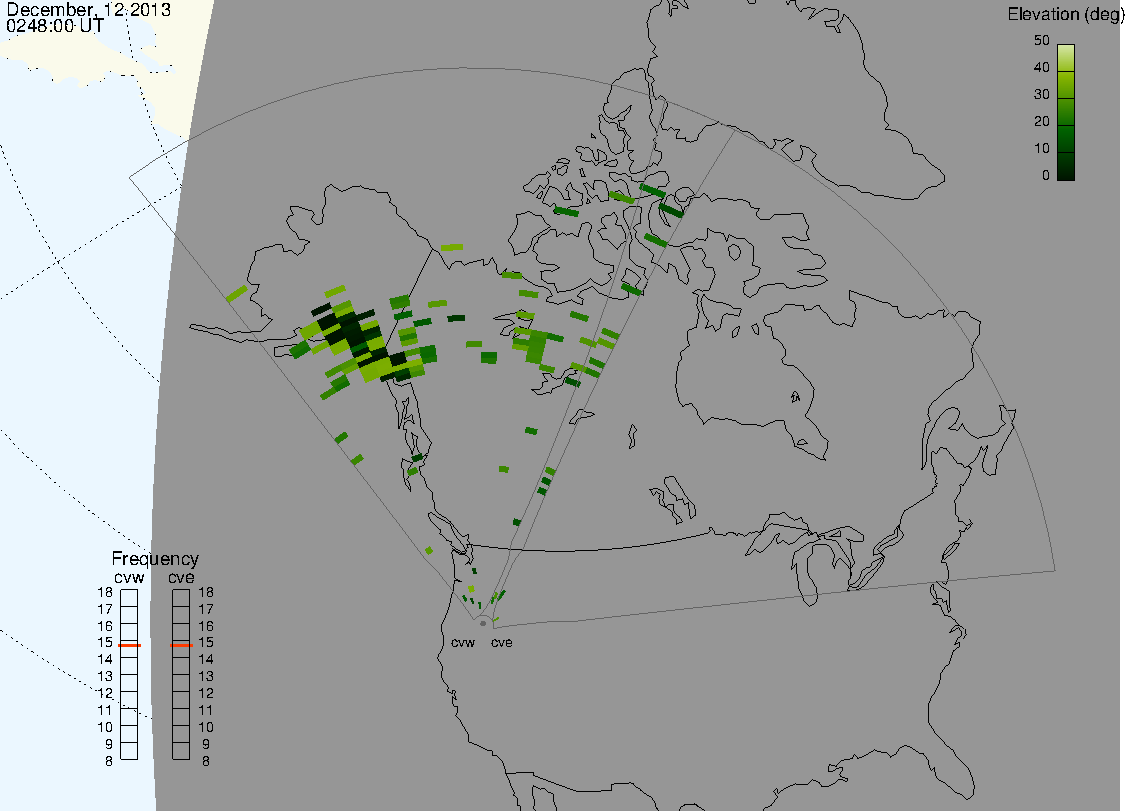Click the red marker on cve frequency bar
This screenshot has width=1125, height=811.
pos(181,645)
